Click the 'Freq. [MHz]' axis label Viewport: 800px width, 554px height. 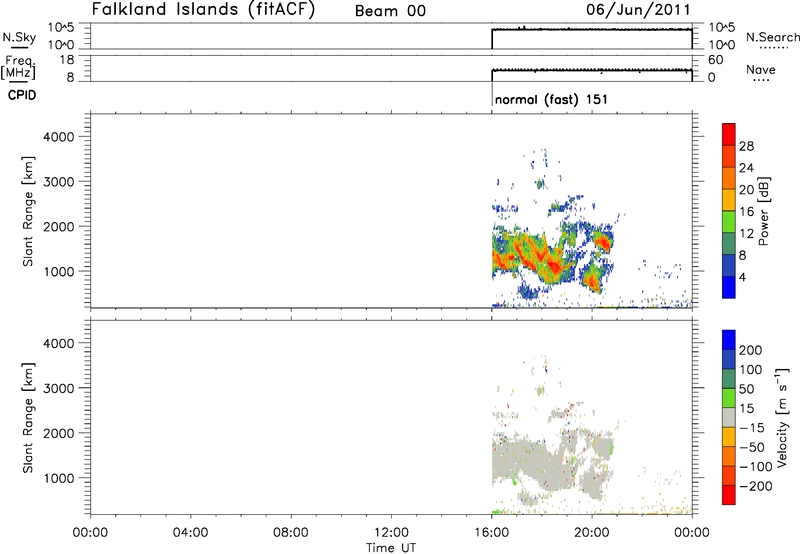[x=19, y=68]
